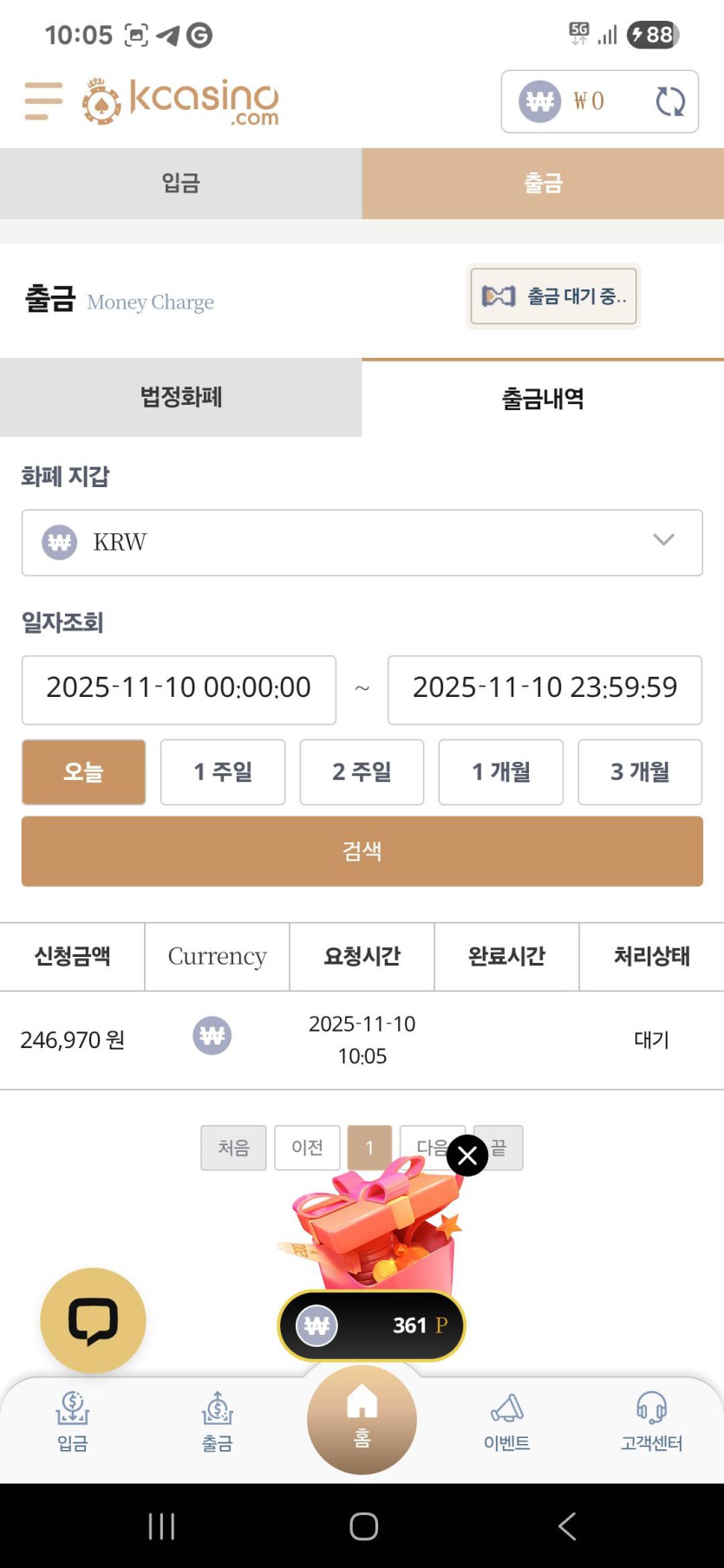This screenshot has height=1568, width=724.
Task: Edit the start date field
Action: point(179,689)
